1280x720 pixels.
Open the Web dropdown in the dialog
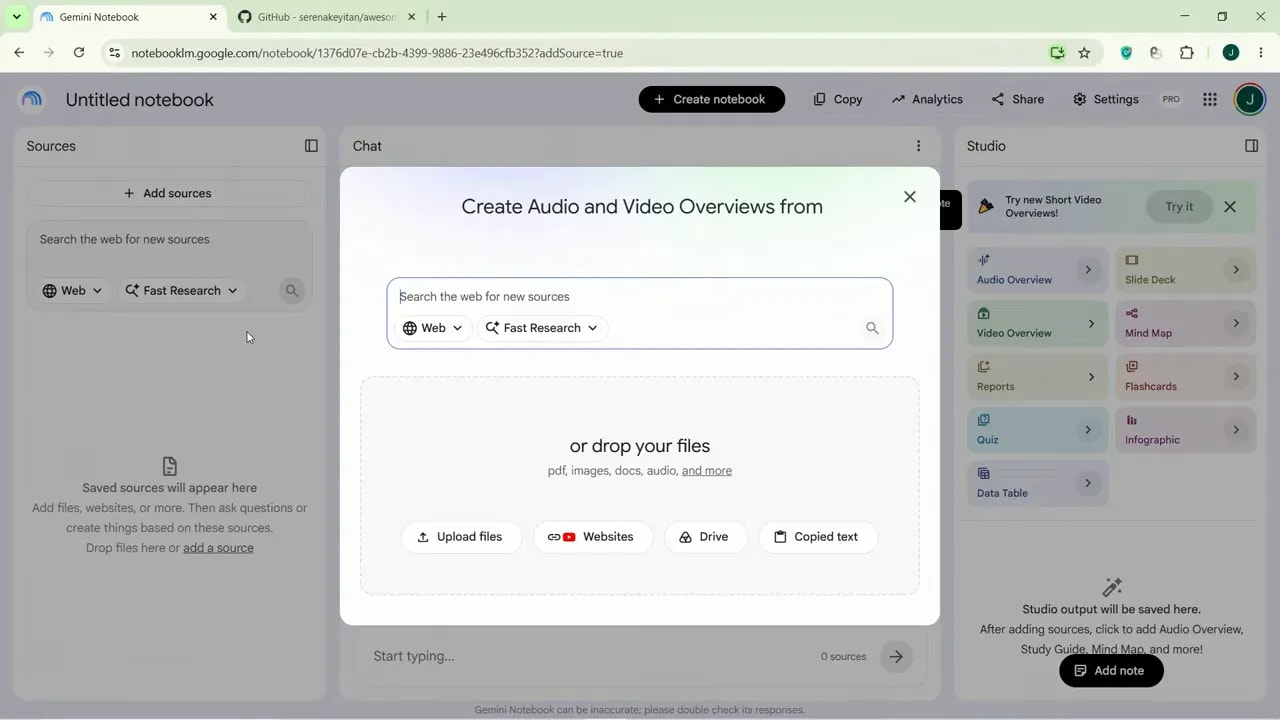[x=433, y=328]
